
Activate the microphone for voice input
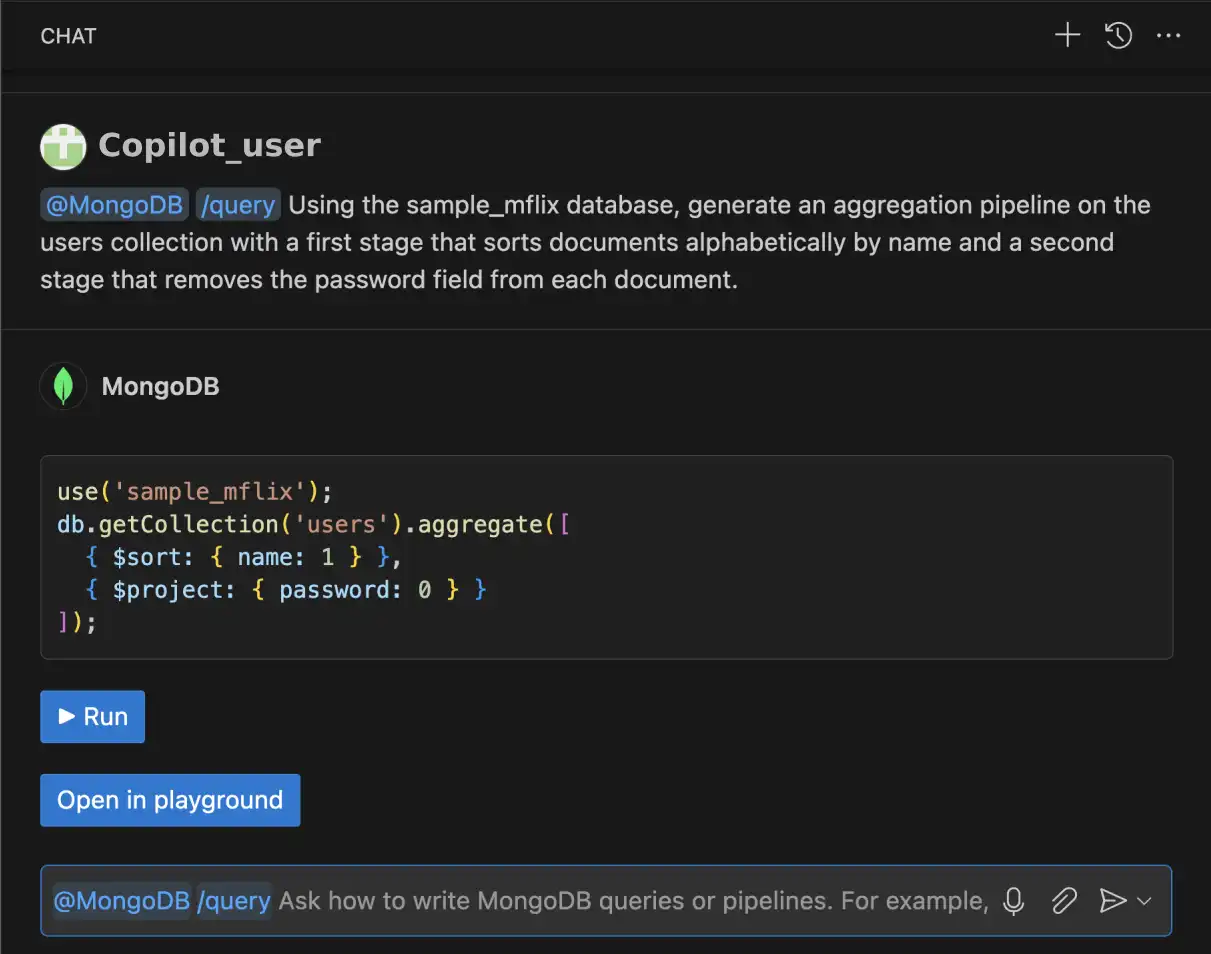tap(1013, 901)
